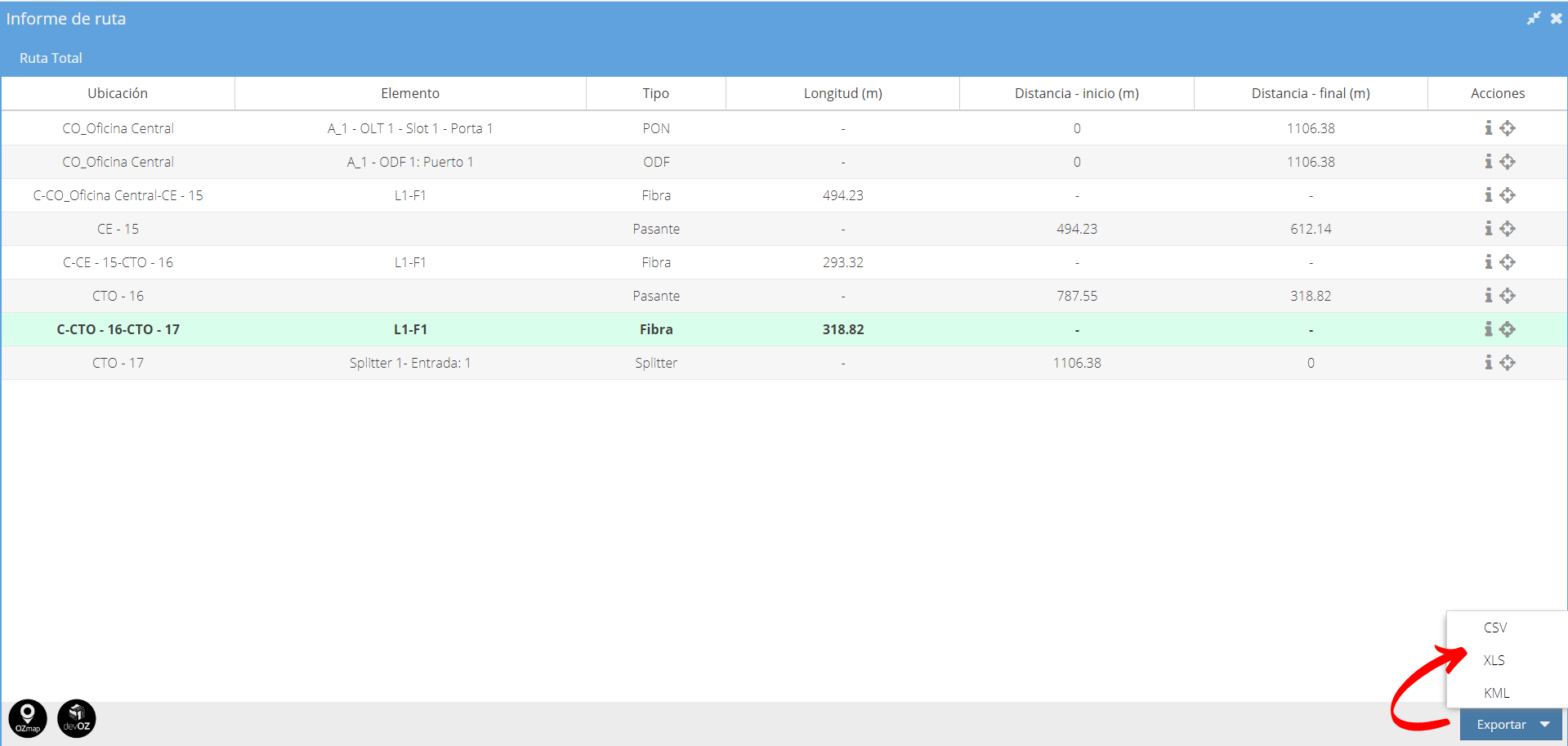Locate CTO - 17 Splitter on map
1568x746 pixels.
1508,362
